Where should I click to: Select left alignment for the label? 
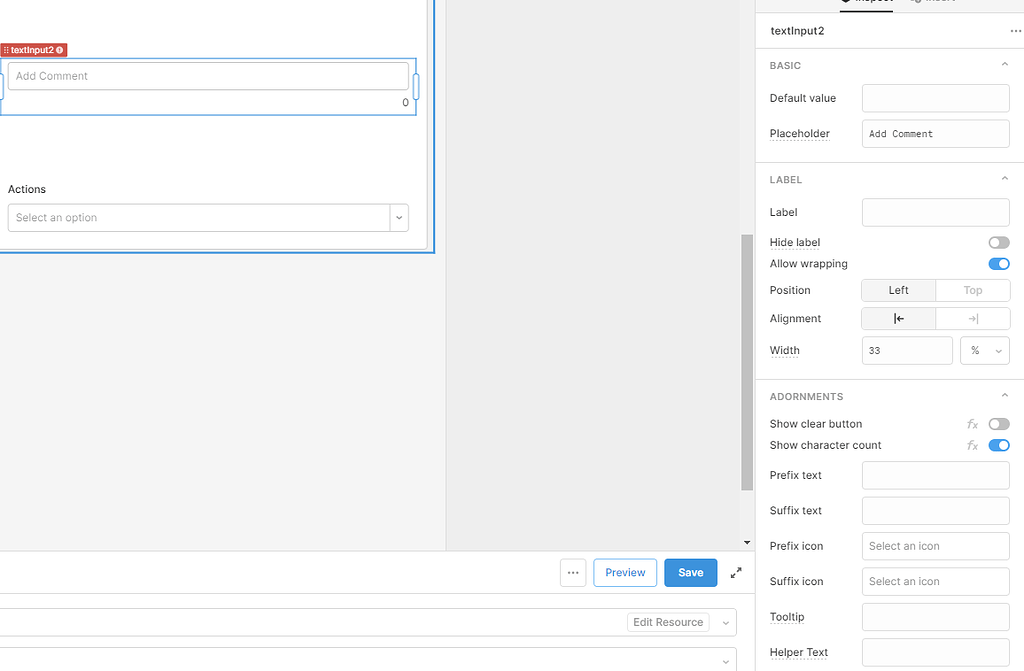(x=898, y=318)
